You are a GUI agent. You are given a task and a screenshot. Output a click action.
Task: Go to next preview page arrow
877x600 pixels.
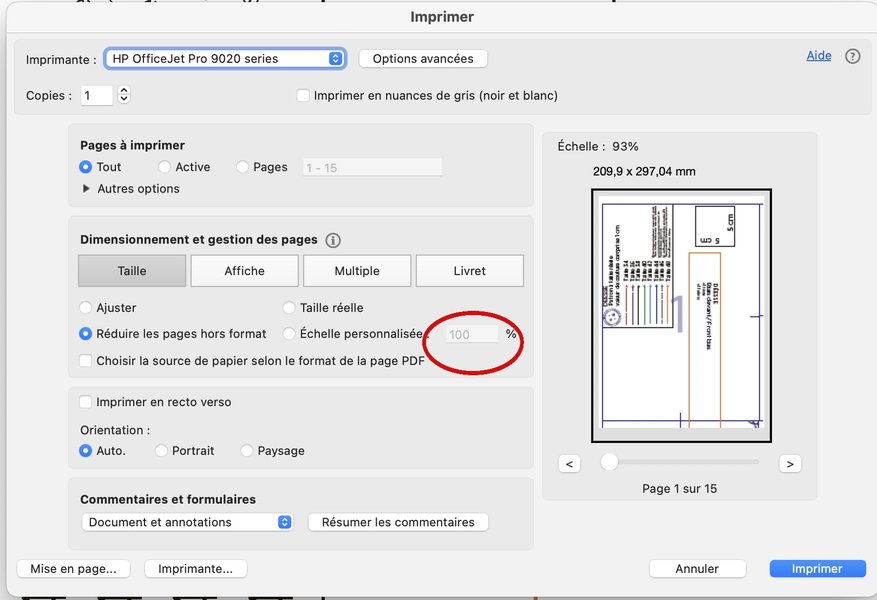click(x=790, y=464)
